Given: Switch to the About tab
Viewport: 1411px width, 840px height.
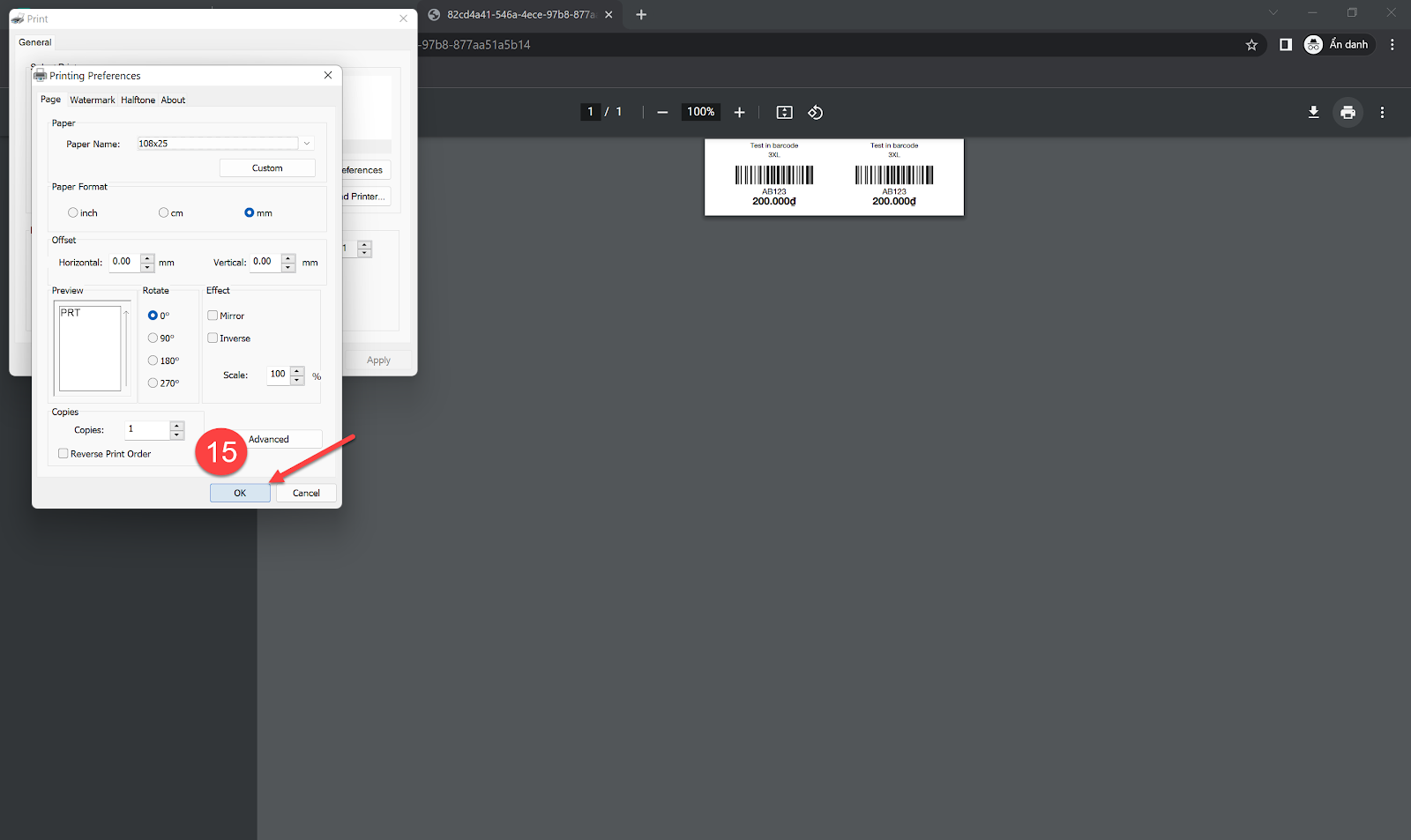Looking at the screenshot, I should point(173,100).
